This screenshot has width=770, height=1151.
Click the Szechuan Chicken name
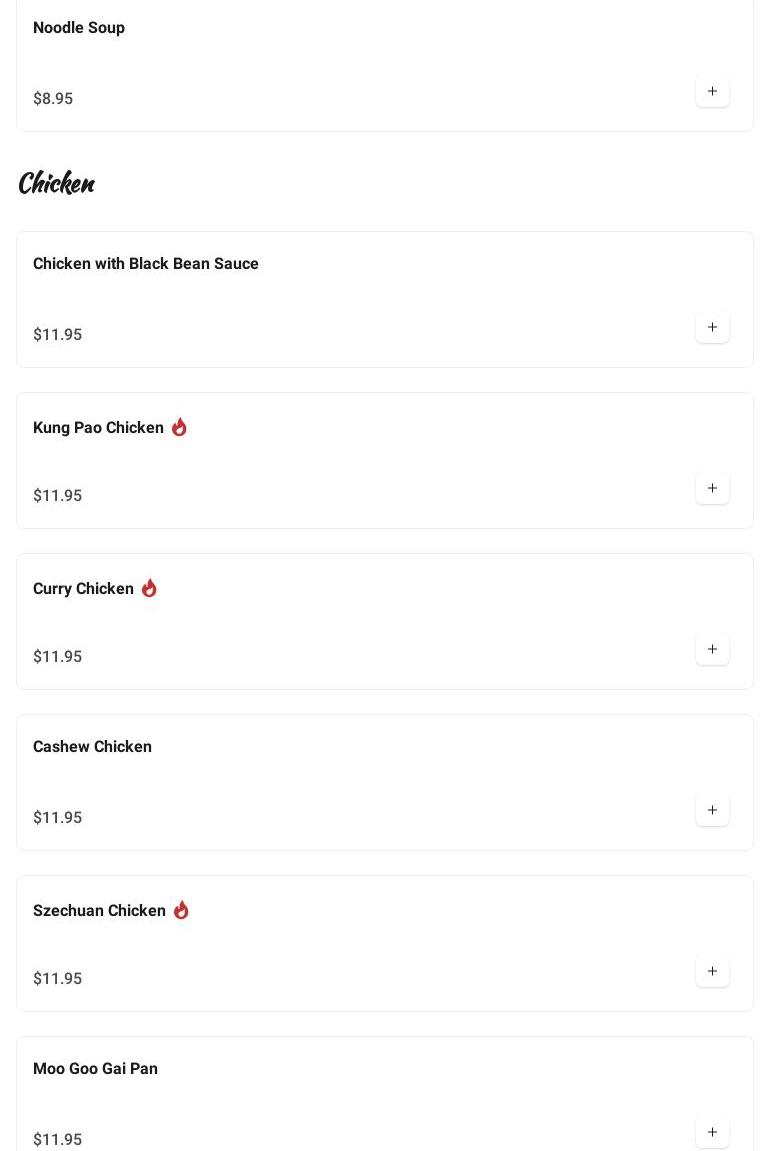[x=99, y=911]
